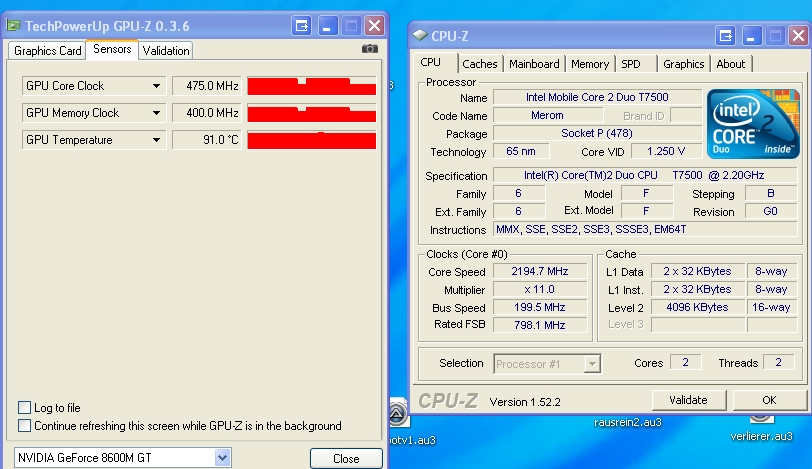
Task: Click the x 11.0 Multiplier value
Action: [540, 289]
